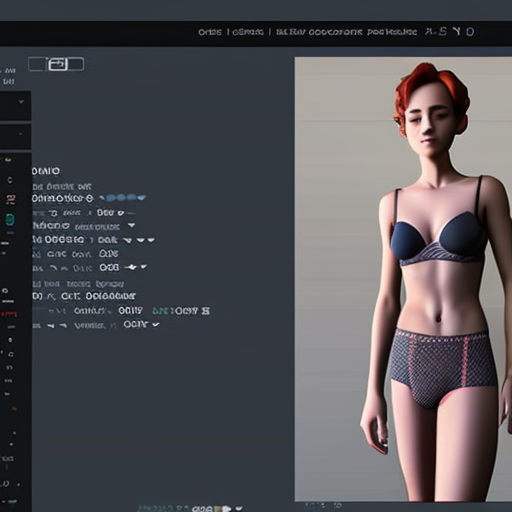Toggle the checkmark on the last settings row
The height and width of the screenshot is (512, 512).
point(156,324)
